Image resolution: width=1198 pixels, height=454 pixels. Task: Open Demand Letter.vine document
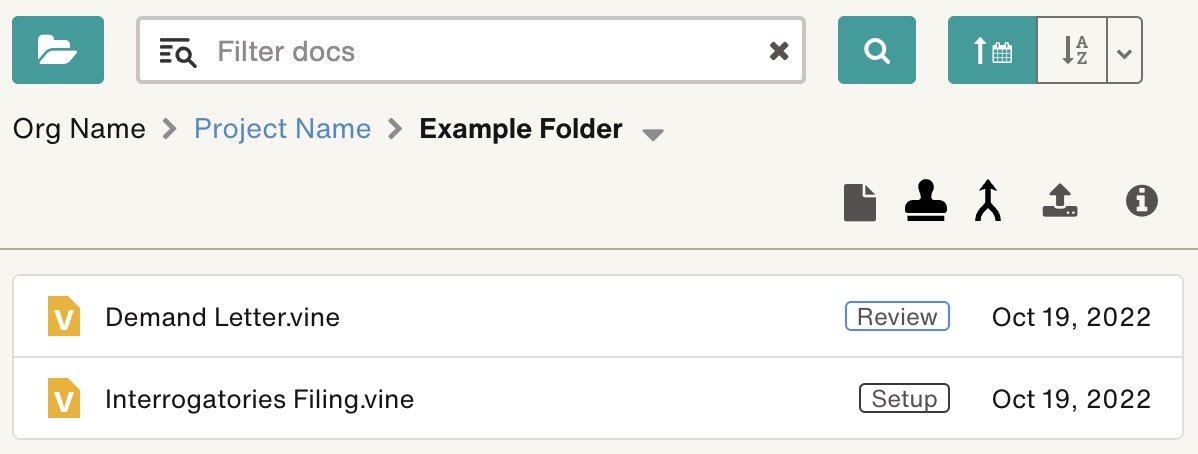(222, 316)
